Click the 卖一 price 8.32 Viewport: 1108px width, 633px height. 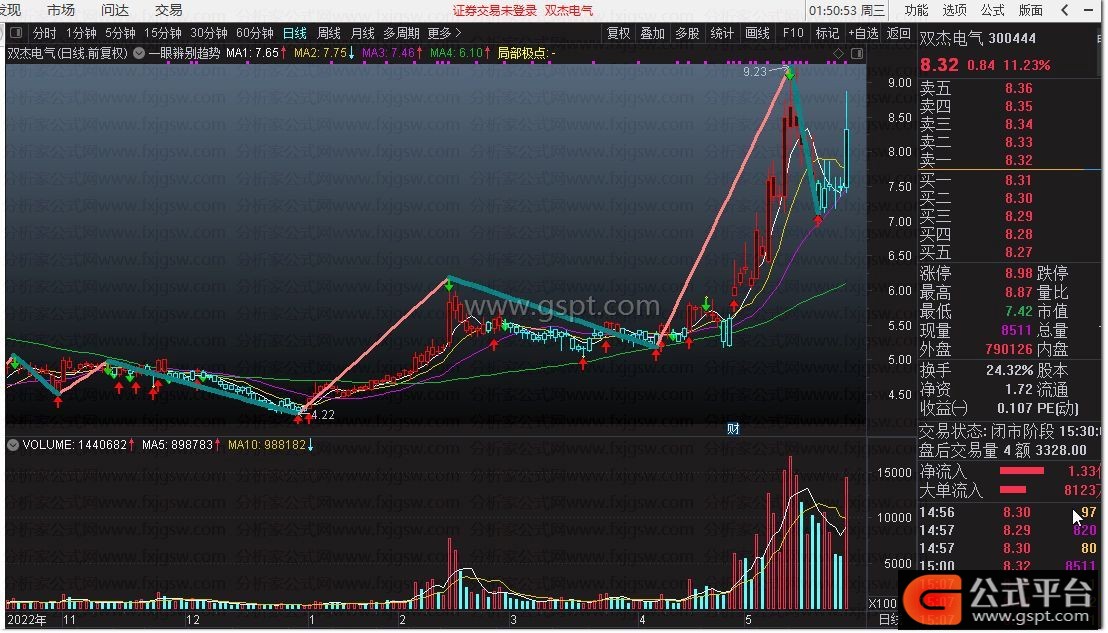click(1018, 160)
